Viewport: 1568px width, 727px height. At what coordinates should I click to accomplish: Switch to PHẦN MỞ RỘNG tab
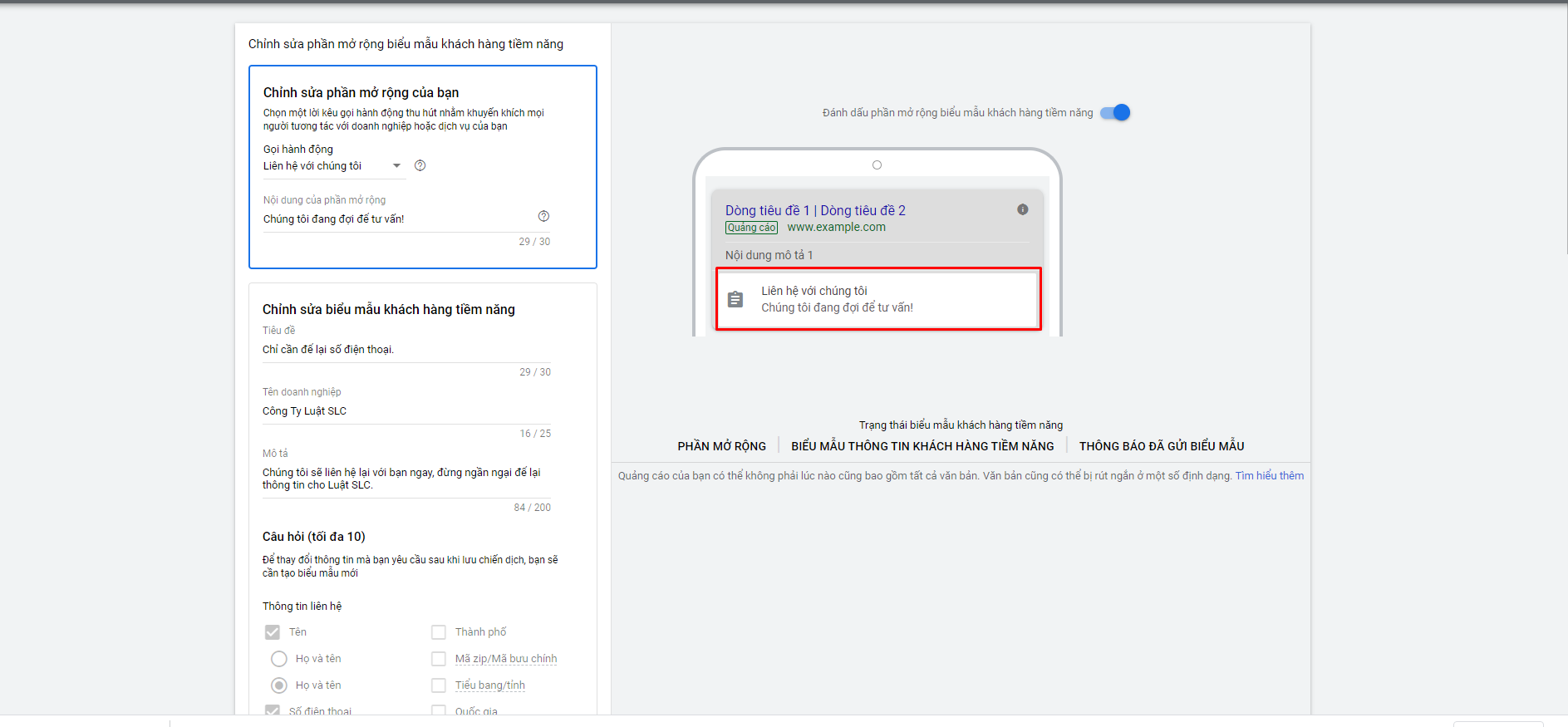click(x=722, y=446)
